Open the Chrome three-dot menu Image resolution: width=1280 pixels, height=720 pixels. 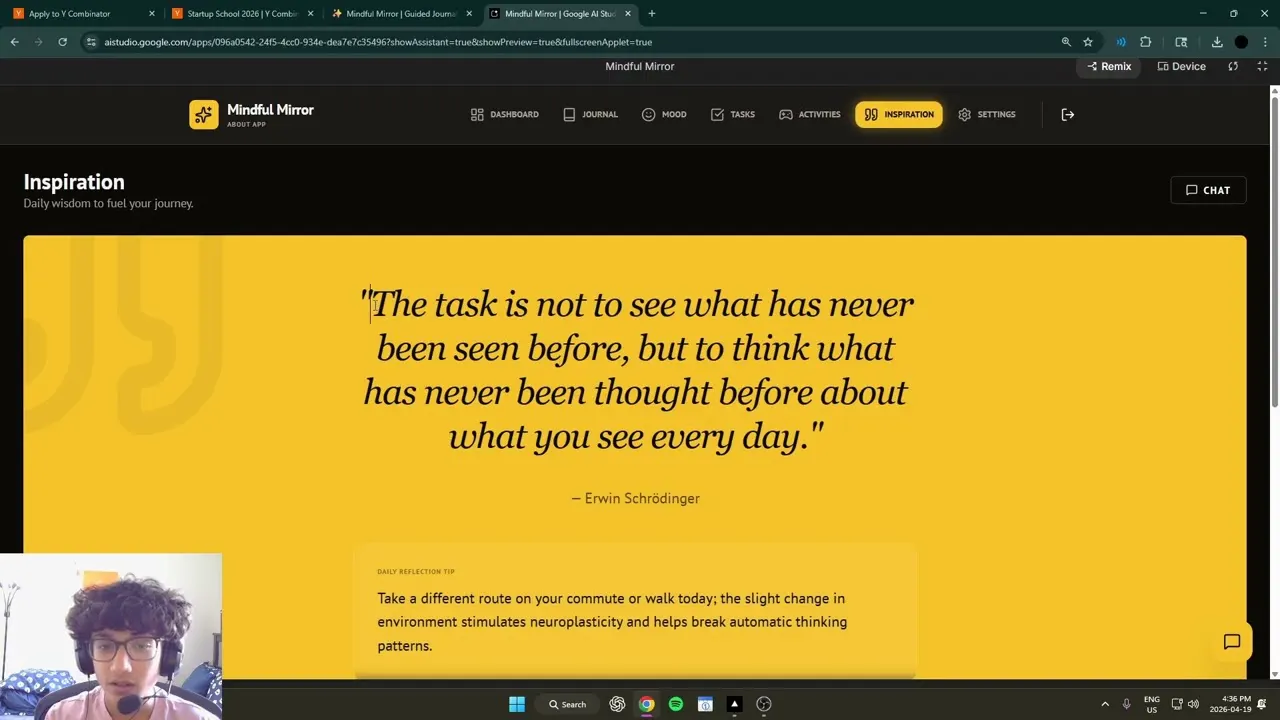tap(1266, 42)
